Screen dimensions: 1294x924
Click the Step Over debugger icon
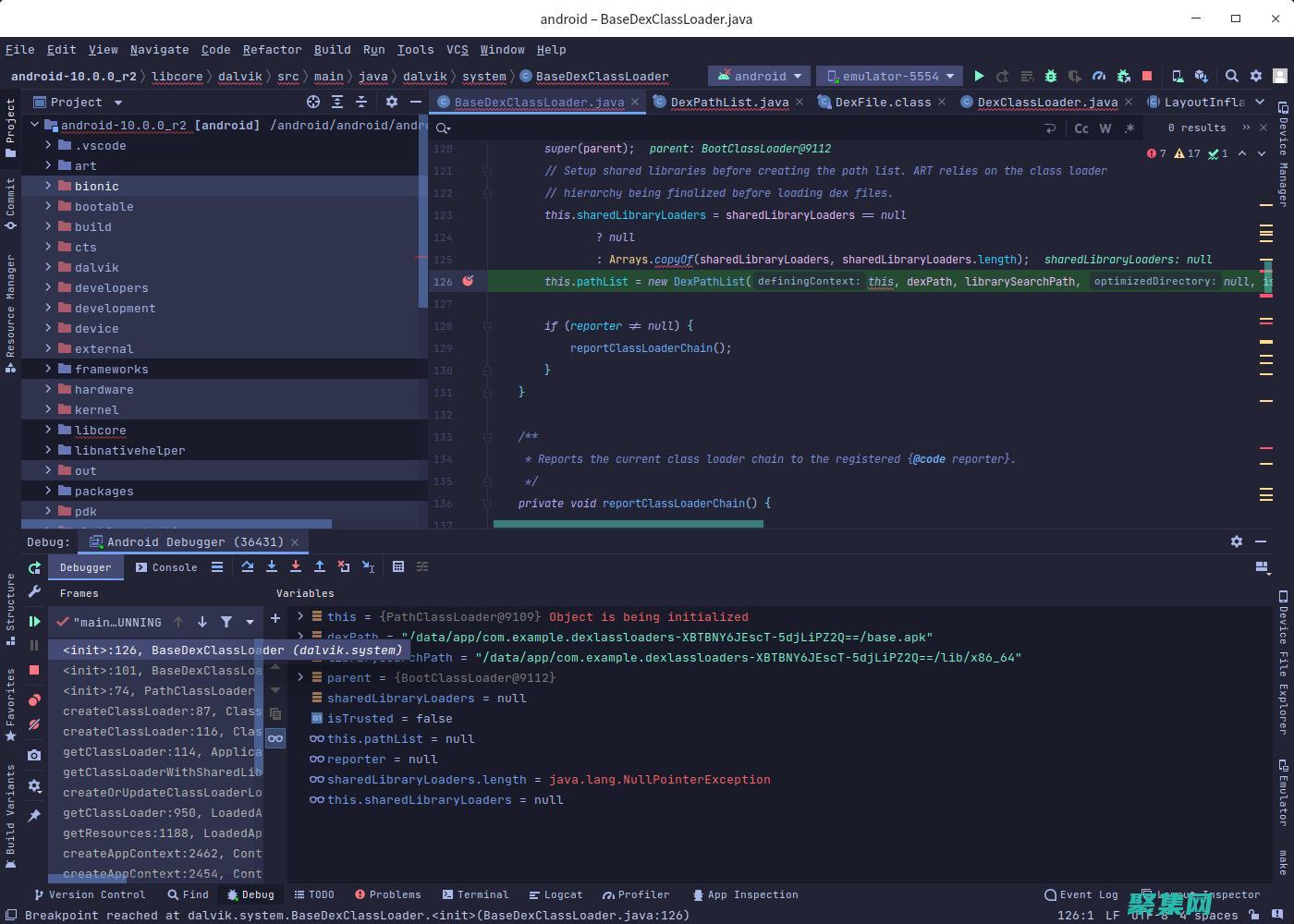click(248, 566)
